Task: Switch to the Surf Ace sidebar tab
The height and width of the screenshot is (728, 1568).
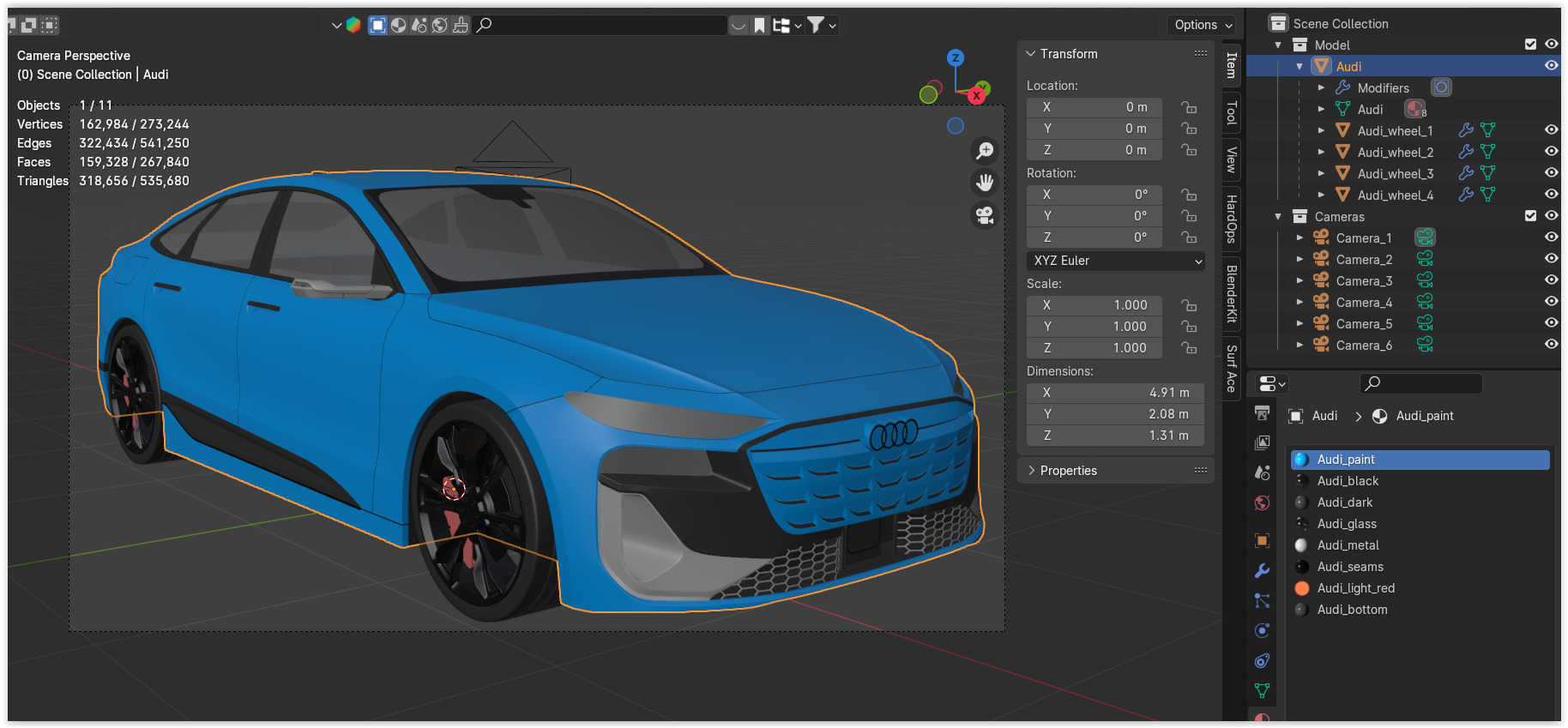Action: click(1232, 369)
